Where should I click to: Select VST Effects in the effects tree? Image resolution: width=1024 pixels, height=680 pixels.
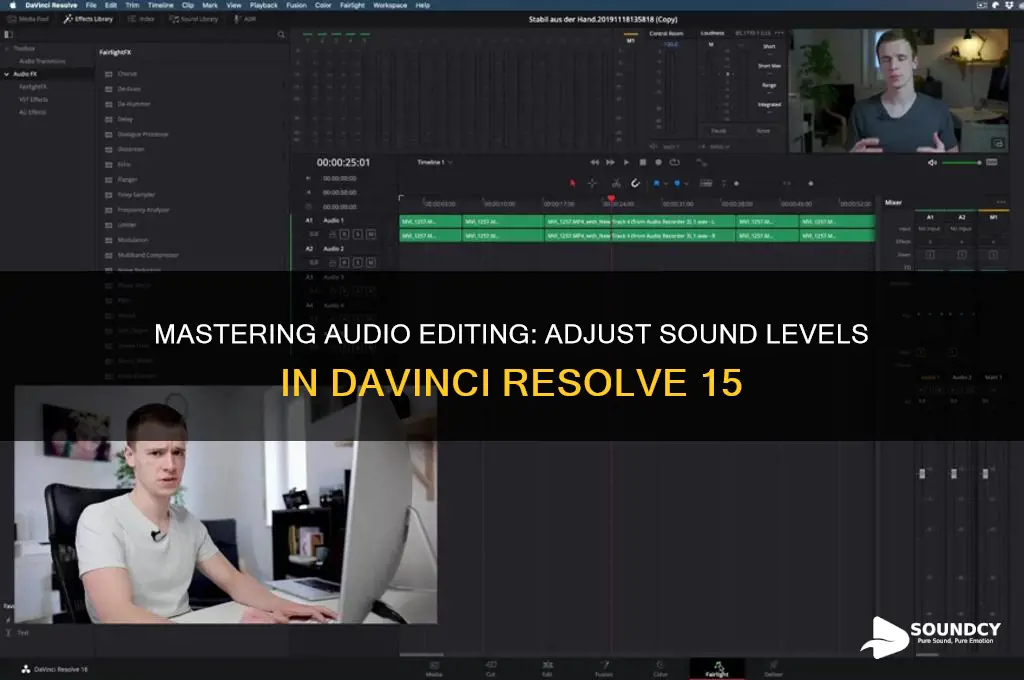pos(34,100)
